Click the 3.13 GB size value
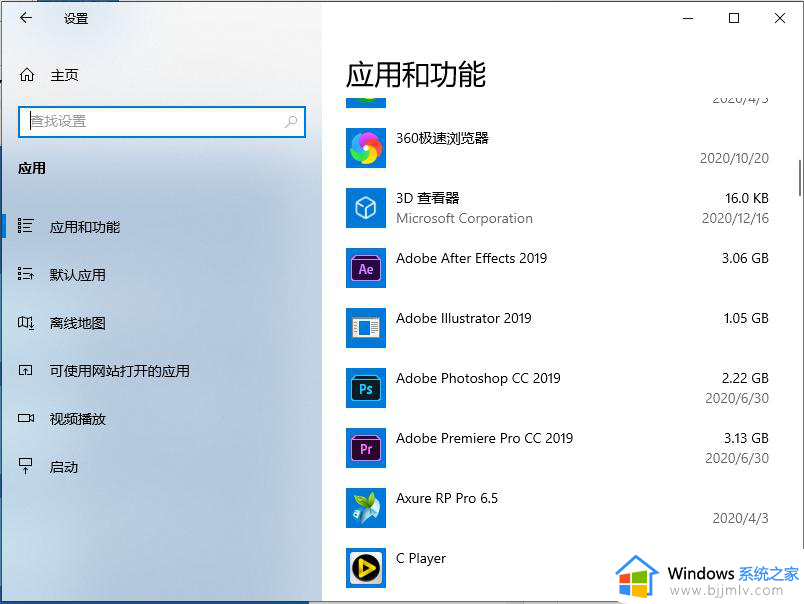 746,438
